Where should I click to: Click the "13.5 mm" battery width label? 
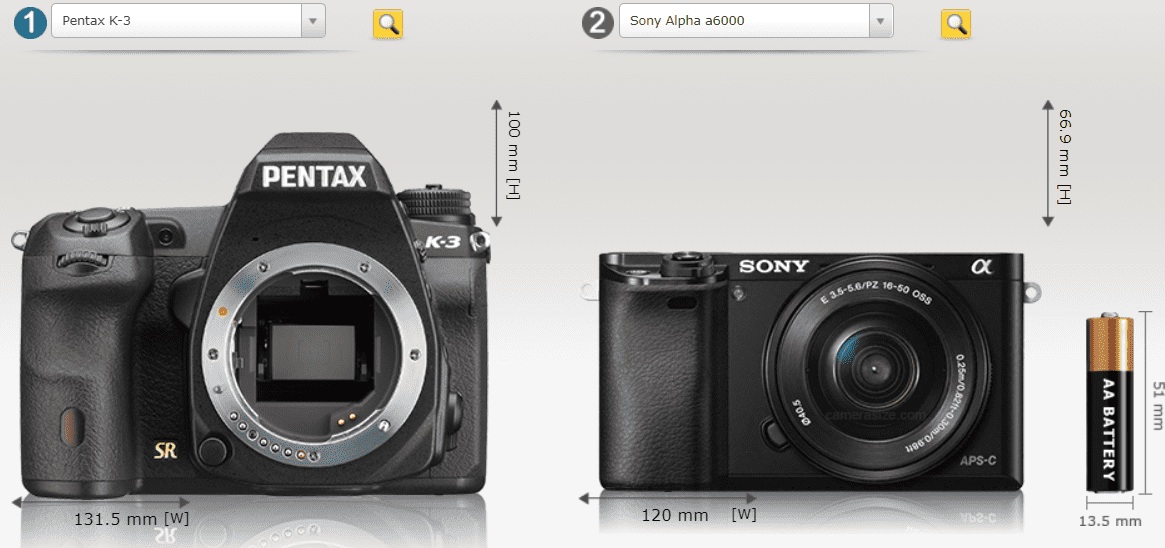coord(1110,521)
